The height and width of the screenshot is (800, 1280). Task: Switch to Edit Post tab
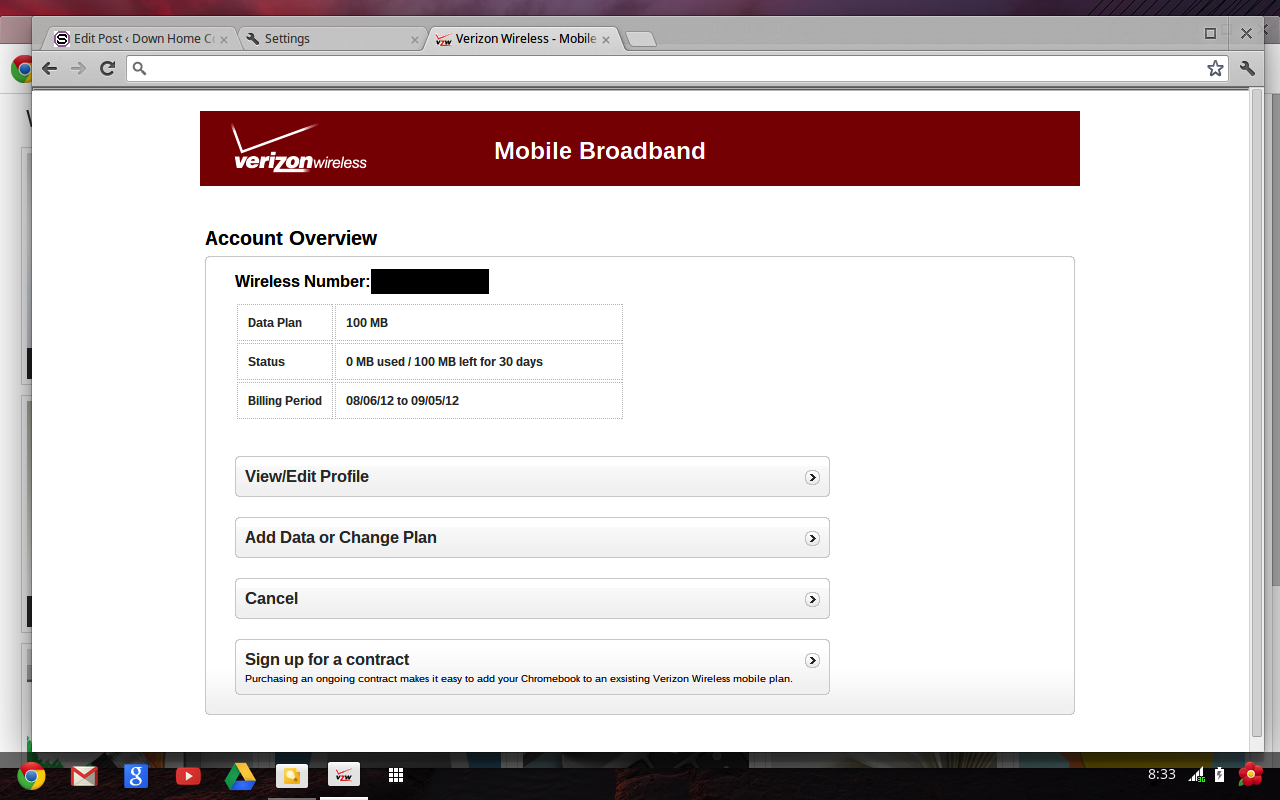(140, 39)
